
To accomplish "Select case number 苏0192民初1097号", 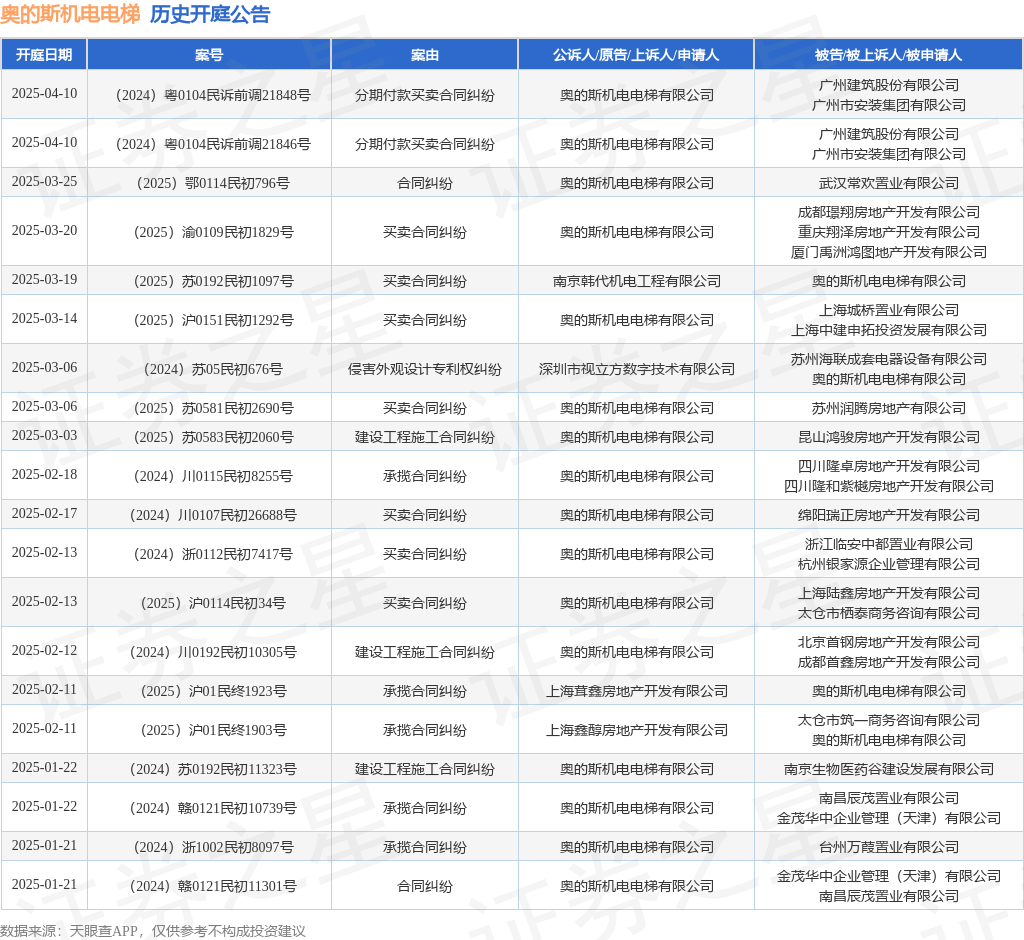I will pos(213,282).
